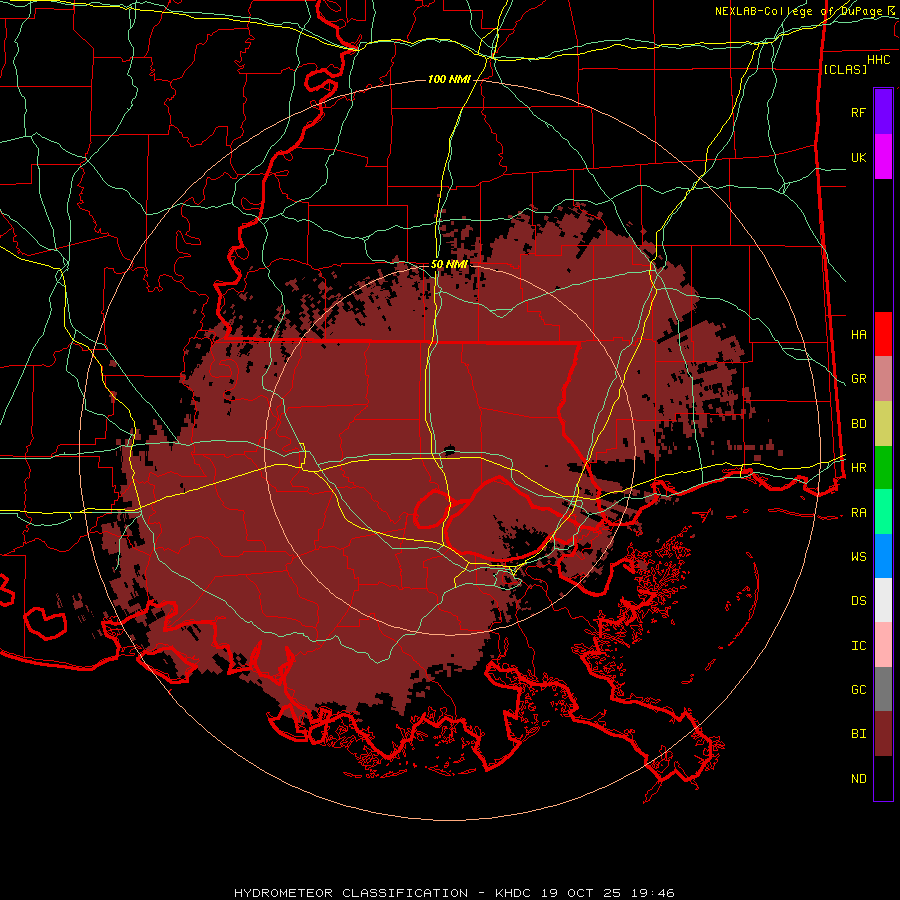Click the 100 NMI range ring label

tap(449, 79)
